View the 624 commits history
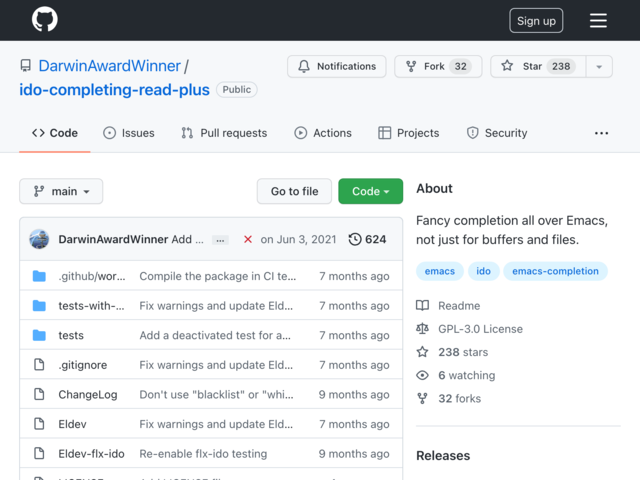640x480 pixels. 367,239
